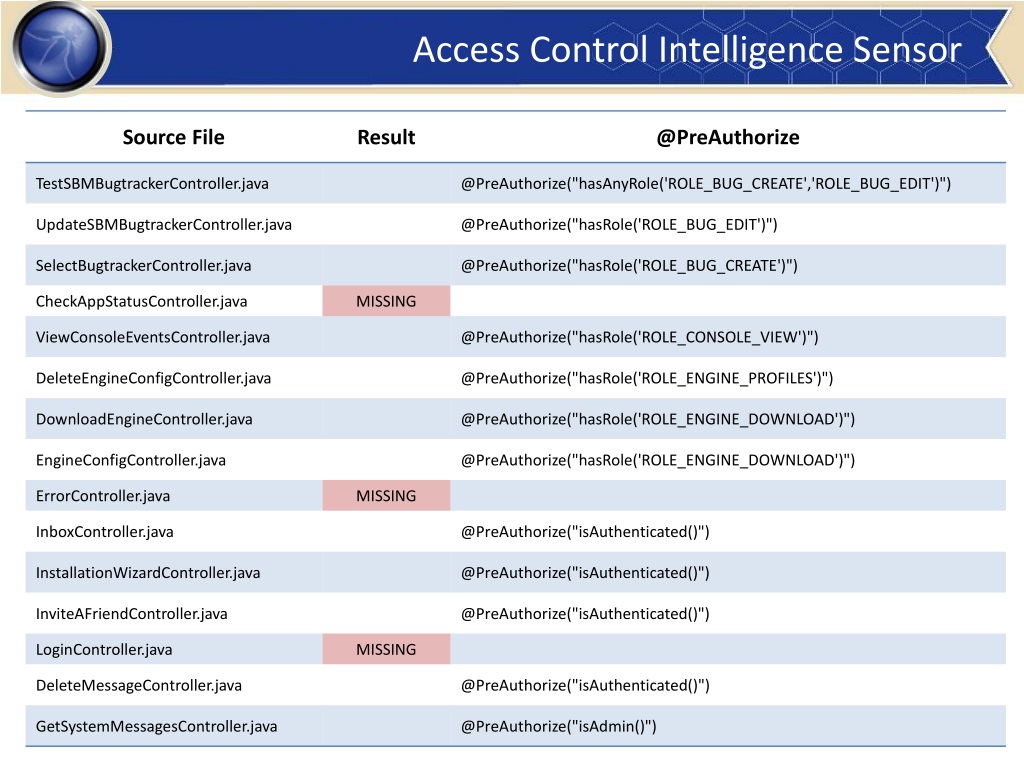Viewport: 1024px width, 768px height.
Task: Select the MISSING cell for LoginController.java
Action: [386, 649]
